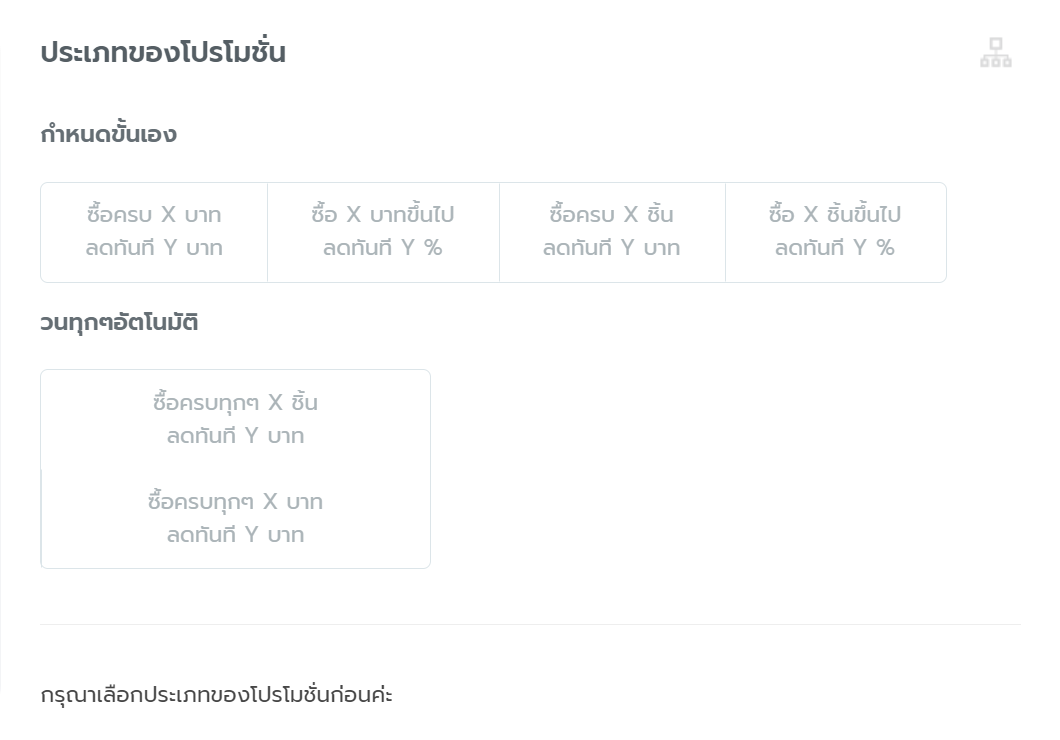Image resolution: width=1060 pixels, height=740 pixels.
Task: Click ลดทันที Y บาท under ซื้อครบทุกๆ X ชิ้น
Action: pyautogui.click(x=235, y=436)
